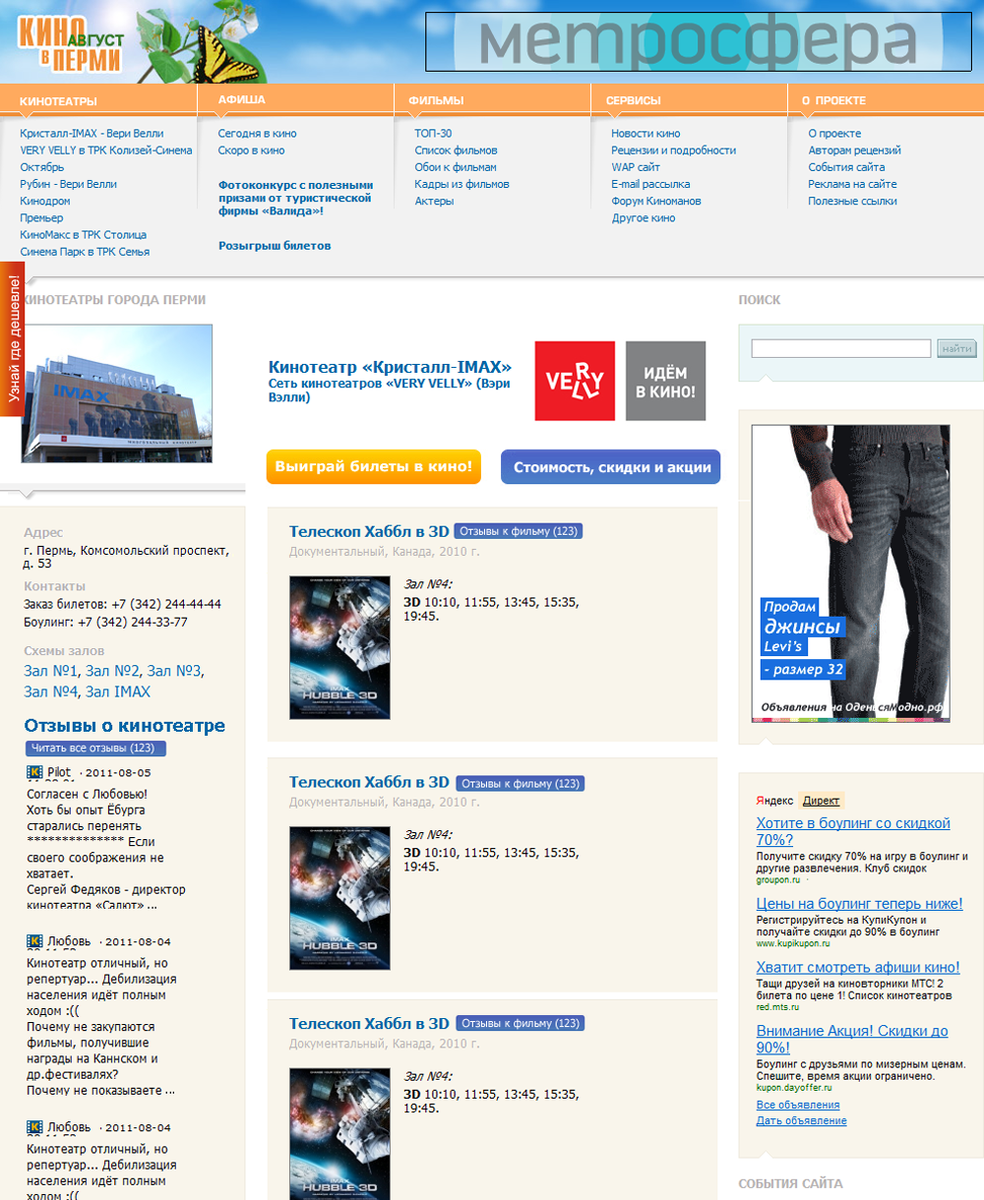
Task: Click Стоимость, скидки и акции button
Action: pos(611,467)
